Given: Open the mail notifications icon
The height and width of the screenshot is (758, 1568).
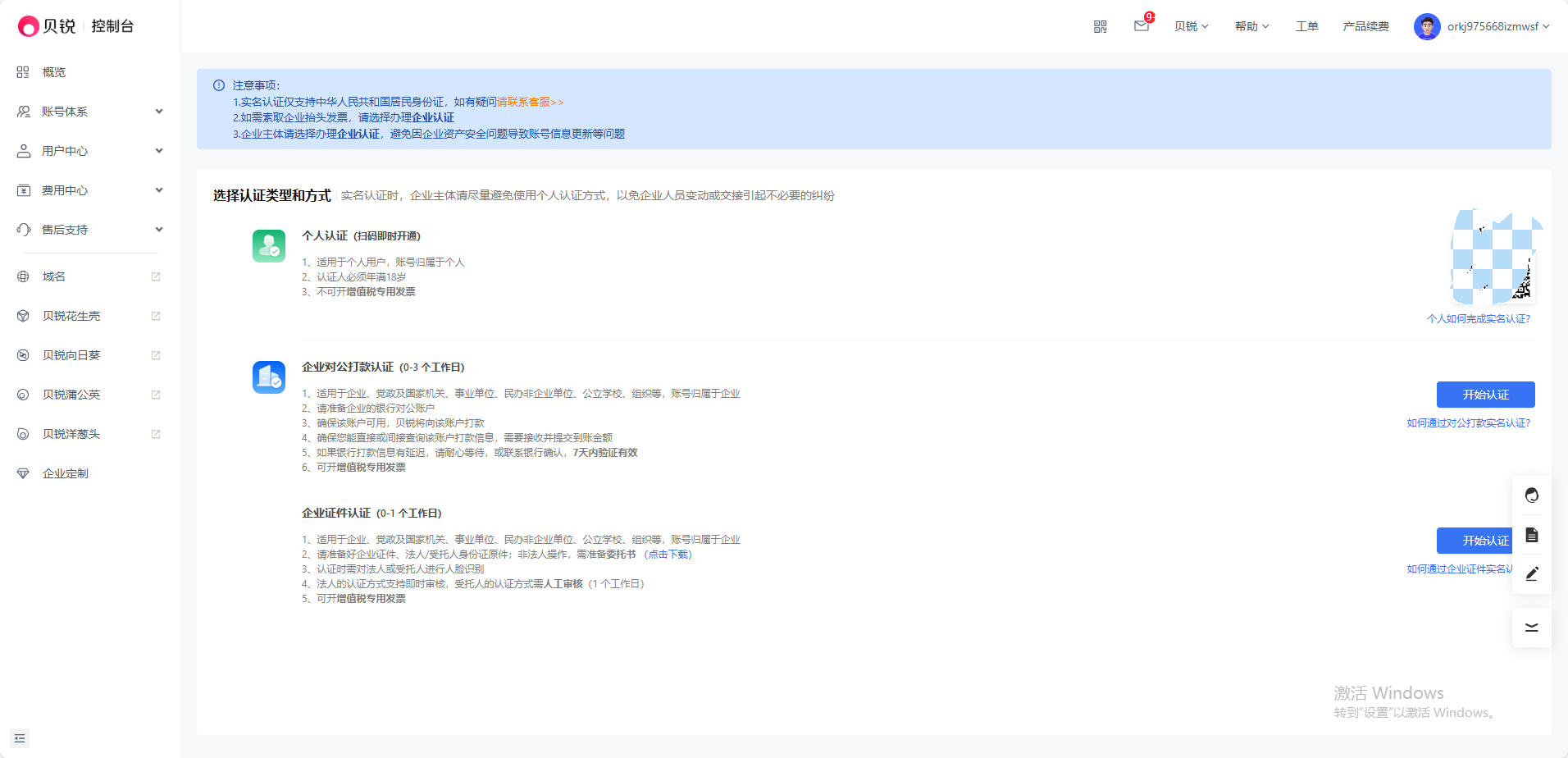Looking at the screenshot, I should tap(1142, 26).
